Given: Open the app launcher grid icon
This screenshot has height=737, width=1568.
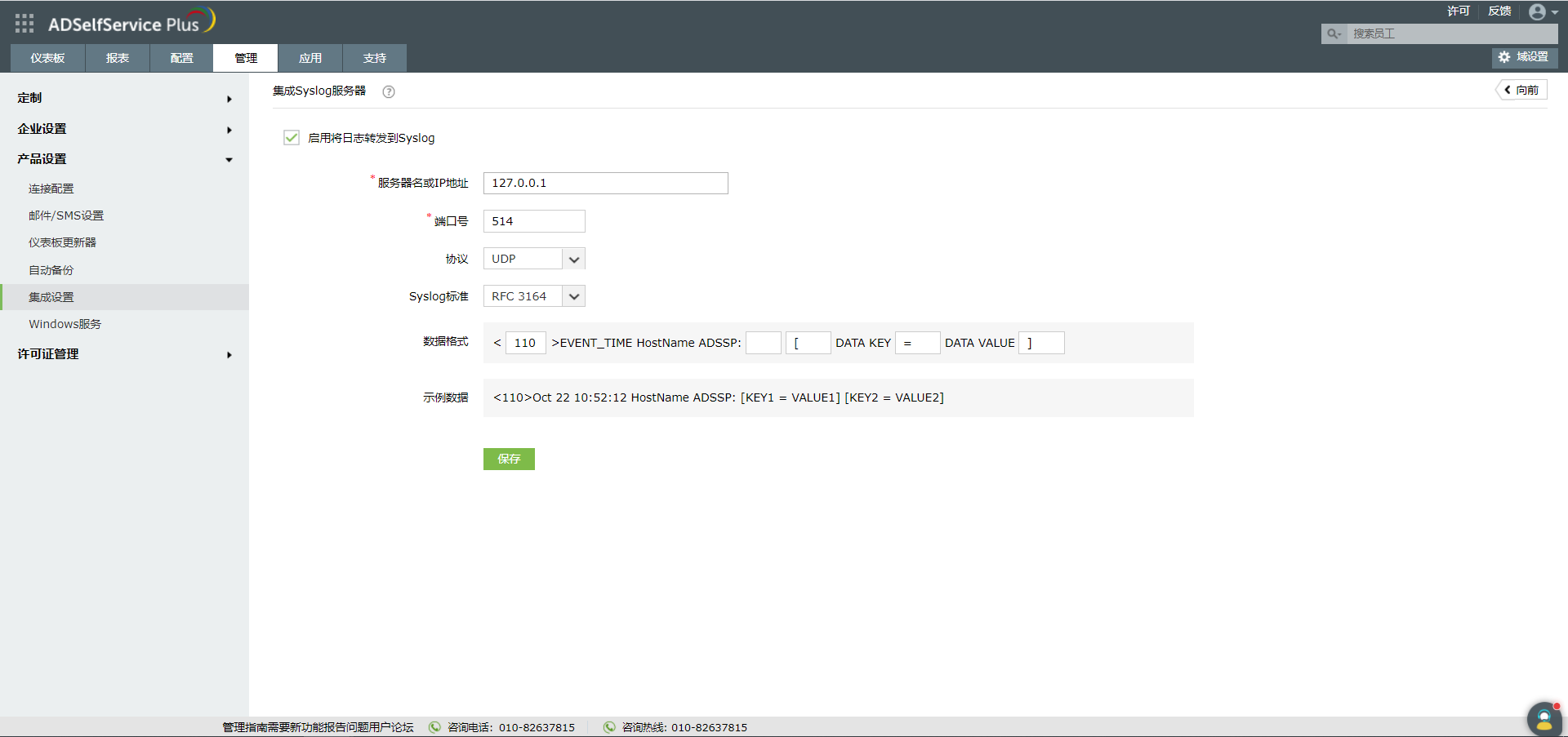Looking at the screenshot, I should (x=24, y=23).
